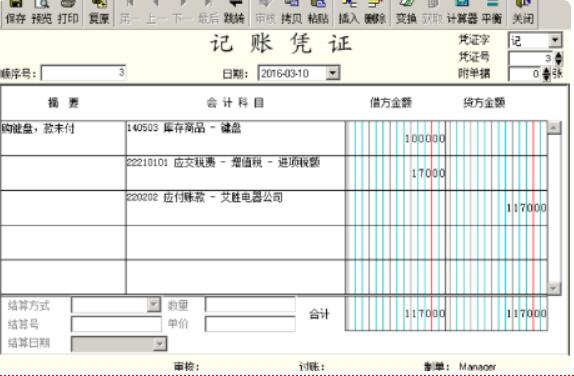The image size is (574, 376).
Task: Click the 借方金额 column header
Action: tap(391, 103)
